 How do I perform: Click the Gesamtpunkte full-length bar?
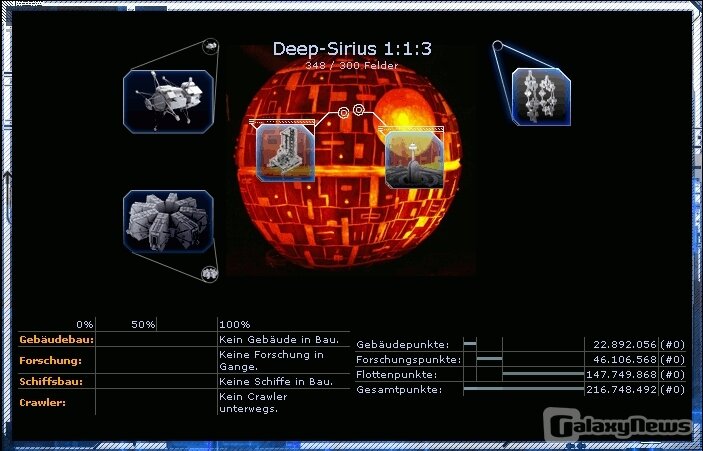[524, 389]
